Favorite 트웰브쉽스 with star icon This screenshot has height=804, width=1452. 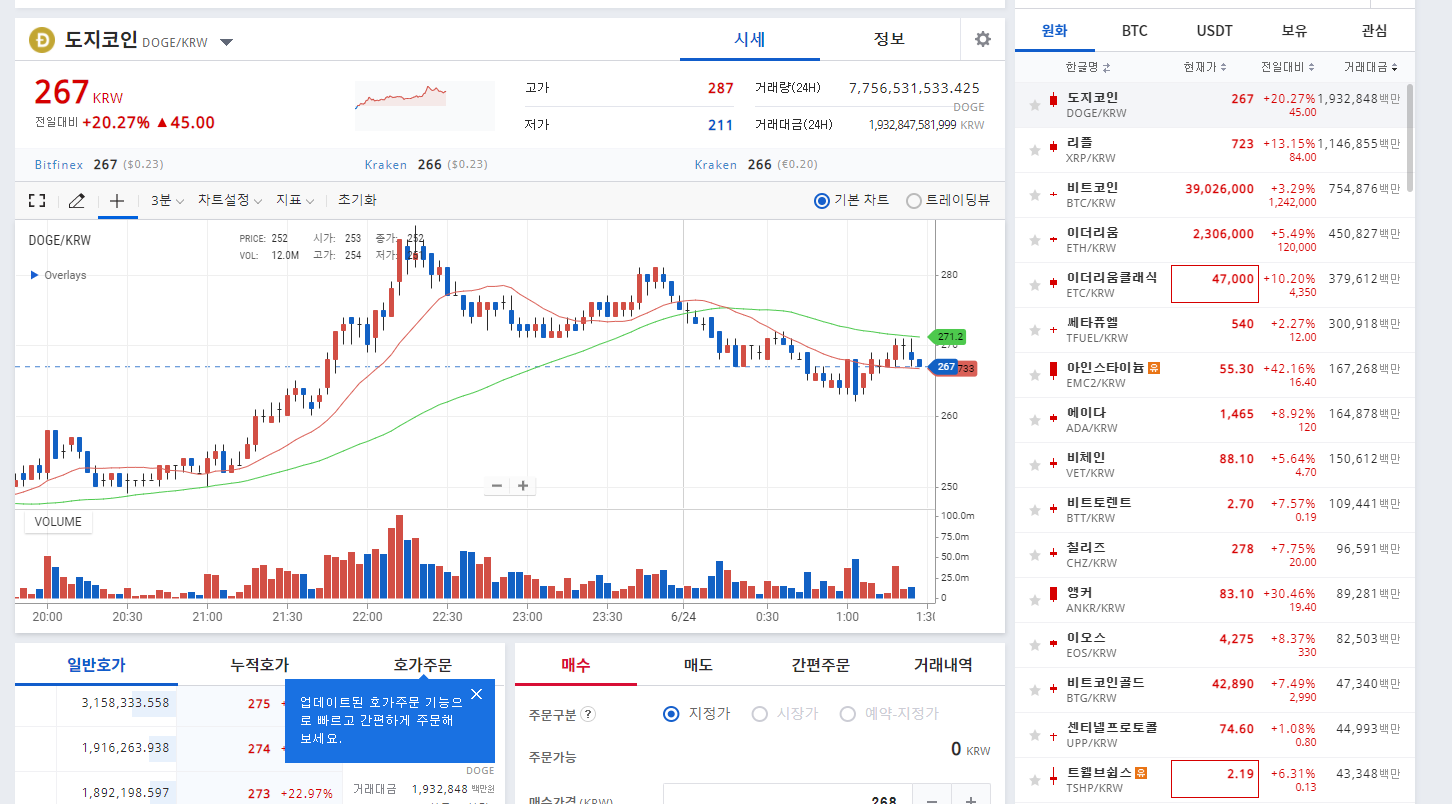coord(1035,780)
